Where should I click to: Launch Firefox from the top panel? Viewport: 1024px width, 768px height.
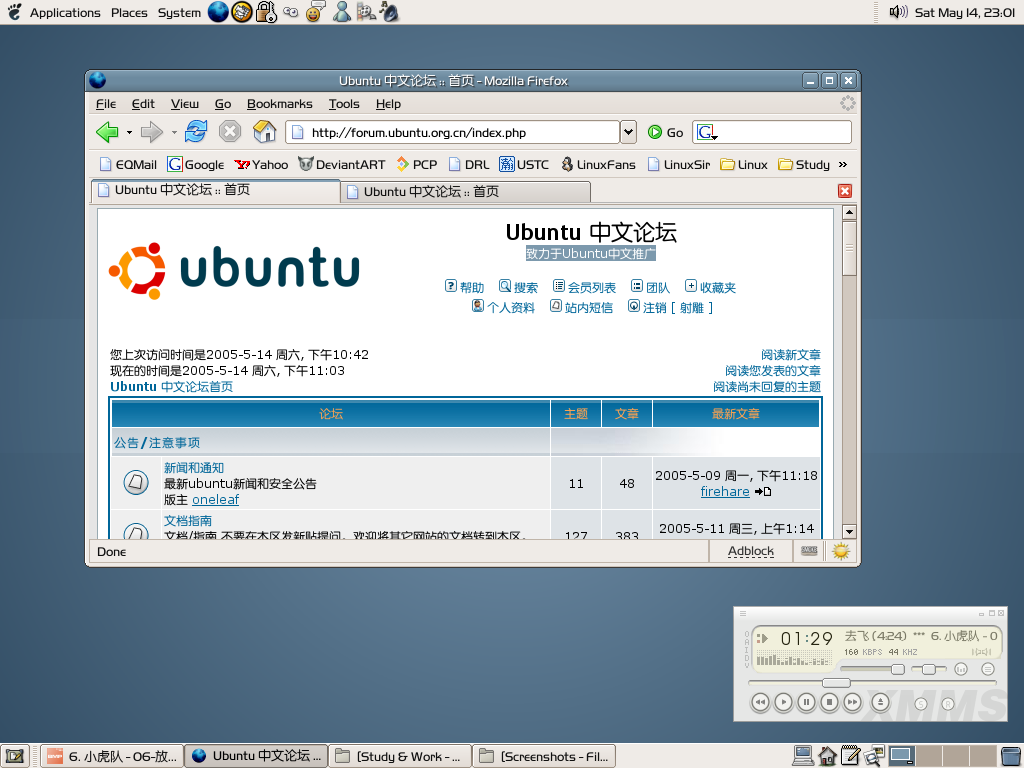click(x=218, y=12)
